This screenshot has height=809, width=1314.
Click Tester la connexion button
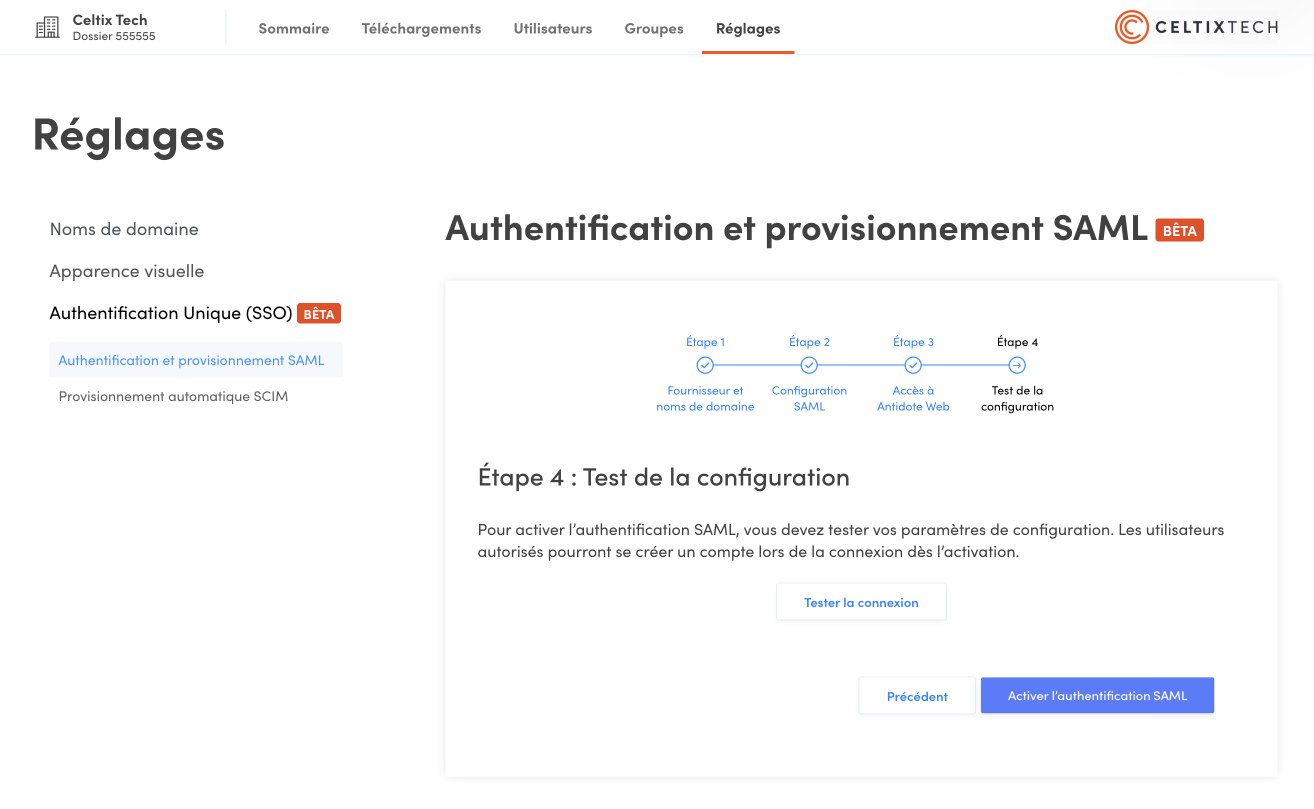point(861,602)
